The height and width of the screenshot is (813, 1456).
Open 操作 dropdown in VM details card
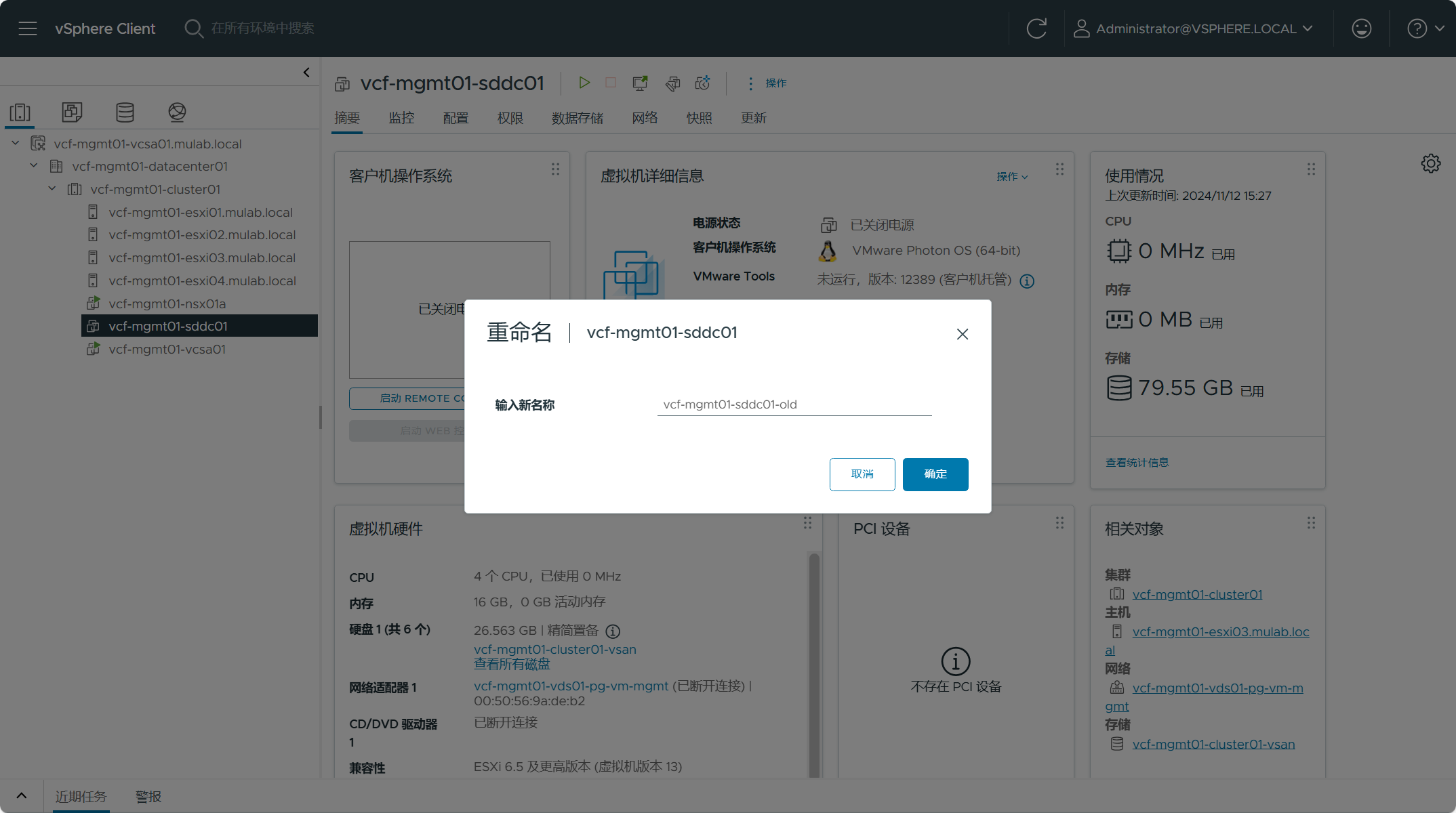pos(1012,176)
